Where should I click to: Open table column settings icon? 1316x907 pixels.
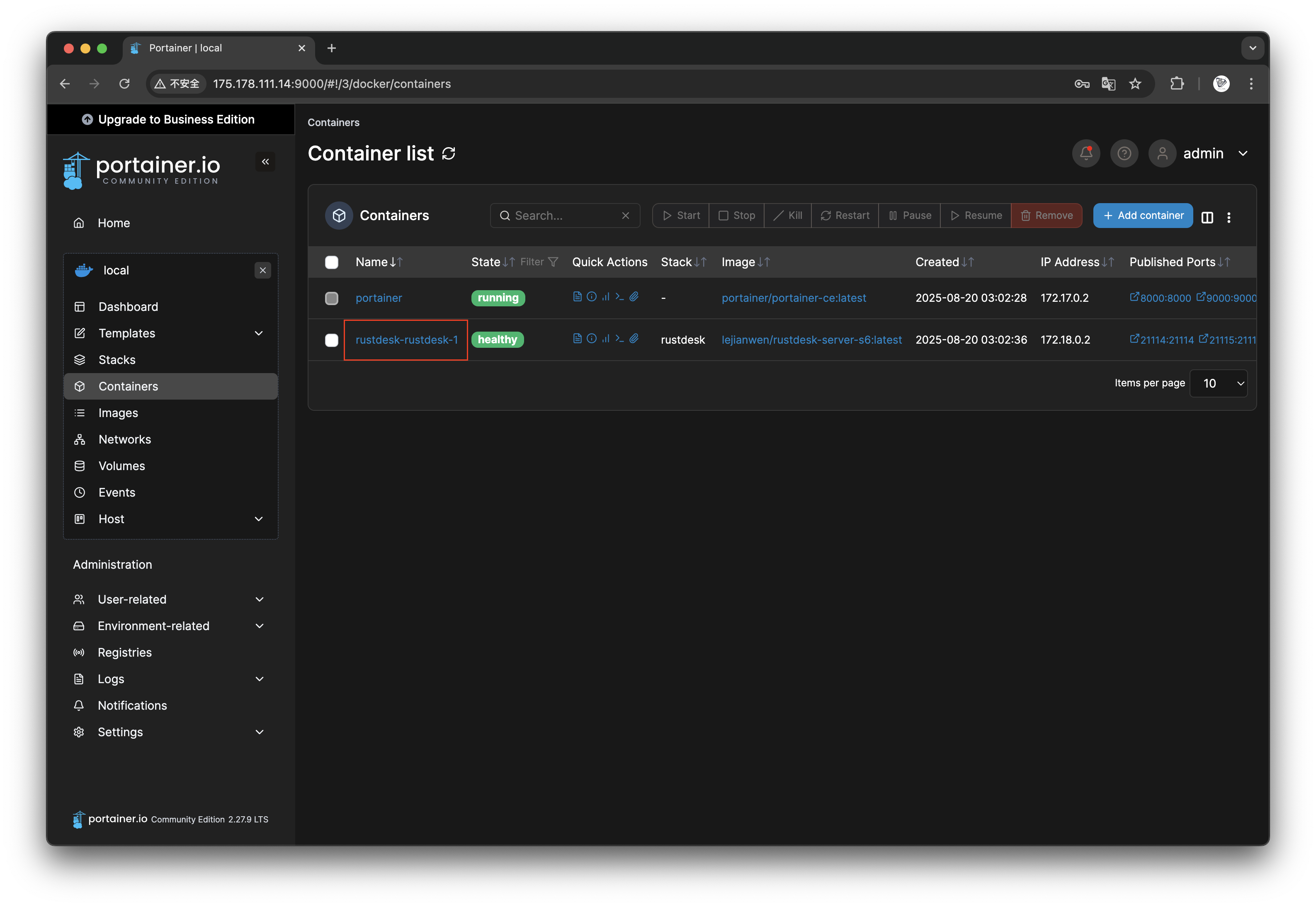pos(1207,217)
